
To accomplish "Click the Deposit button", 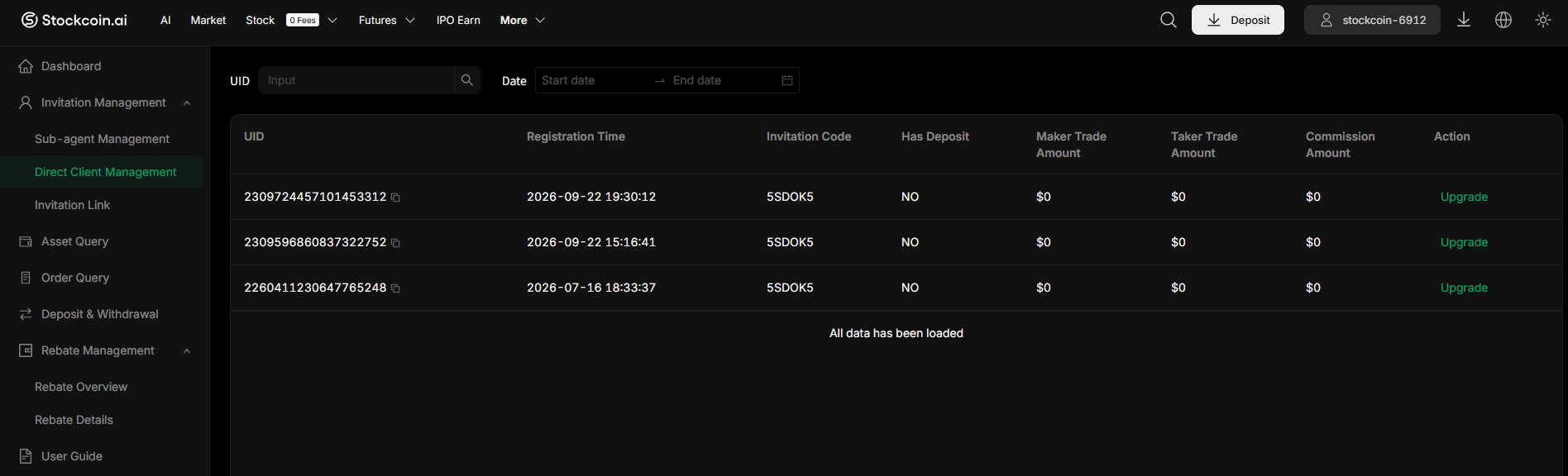I will tap(1238, 20).
